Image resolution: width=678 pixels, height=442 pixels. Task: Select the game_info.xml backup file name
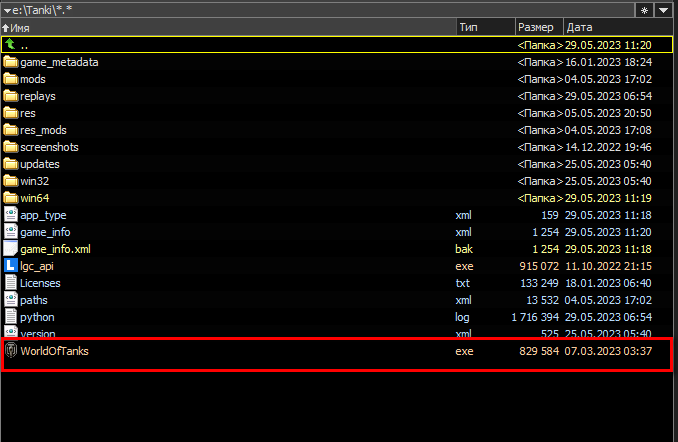click(x=55, y=249)
